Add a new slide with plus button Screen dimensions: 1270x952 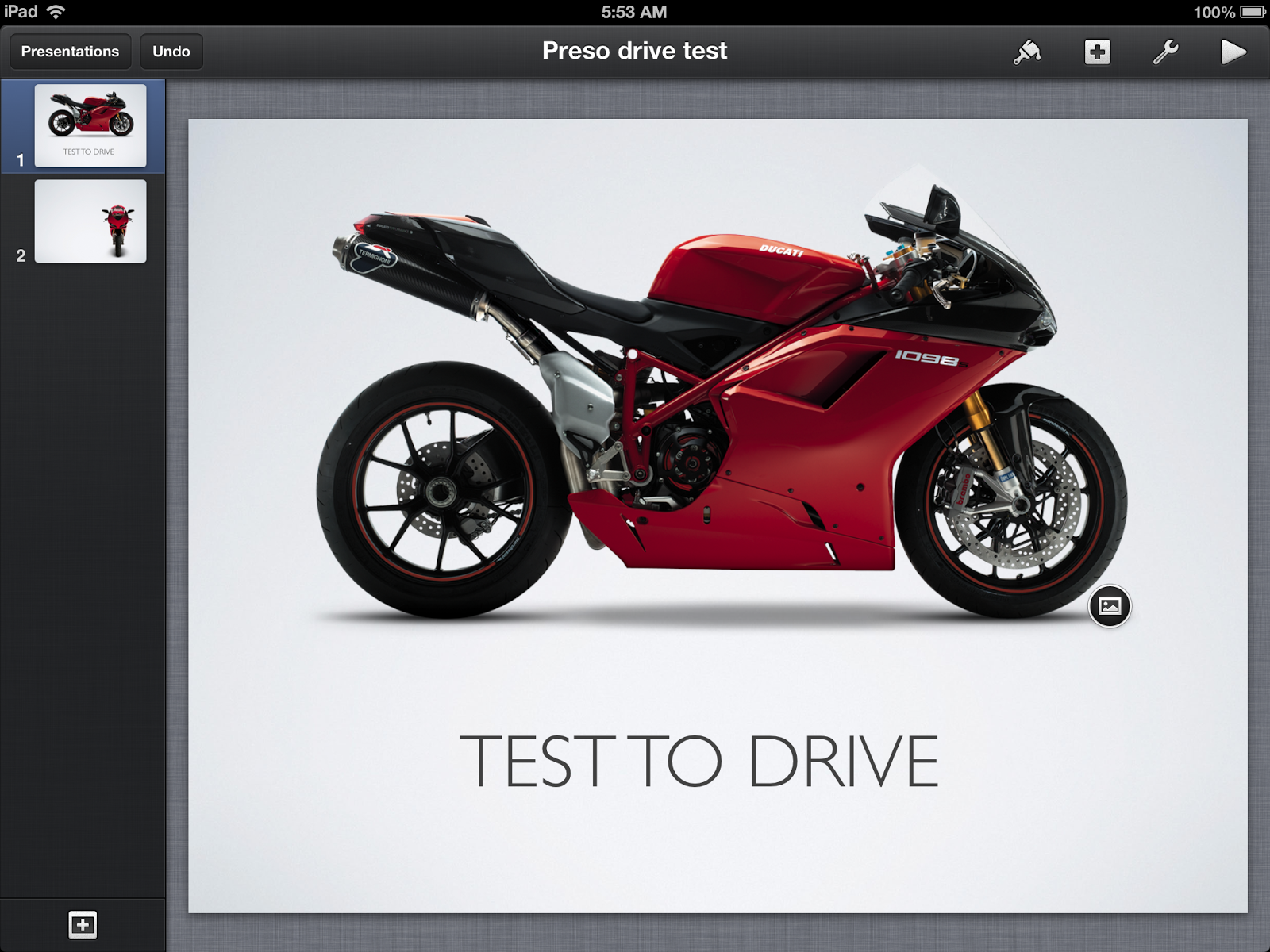click(83, 924)
